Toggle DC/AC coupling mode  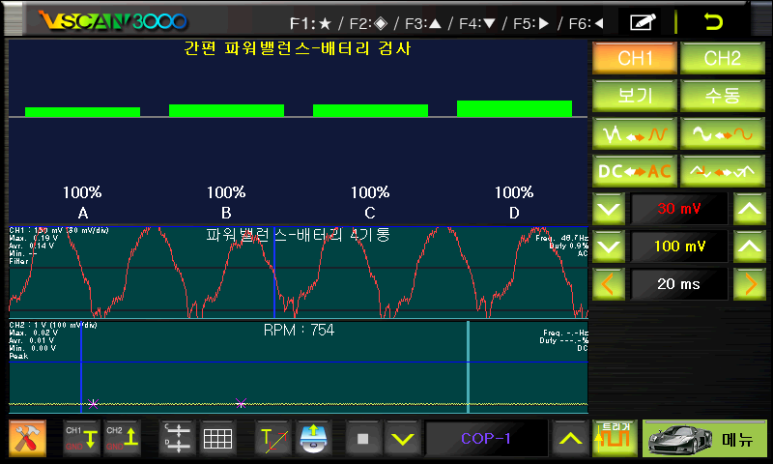coord(634,171)
